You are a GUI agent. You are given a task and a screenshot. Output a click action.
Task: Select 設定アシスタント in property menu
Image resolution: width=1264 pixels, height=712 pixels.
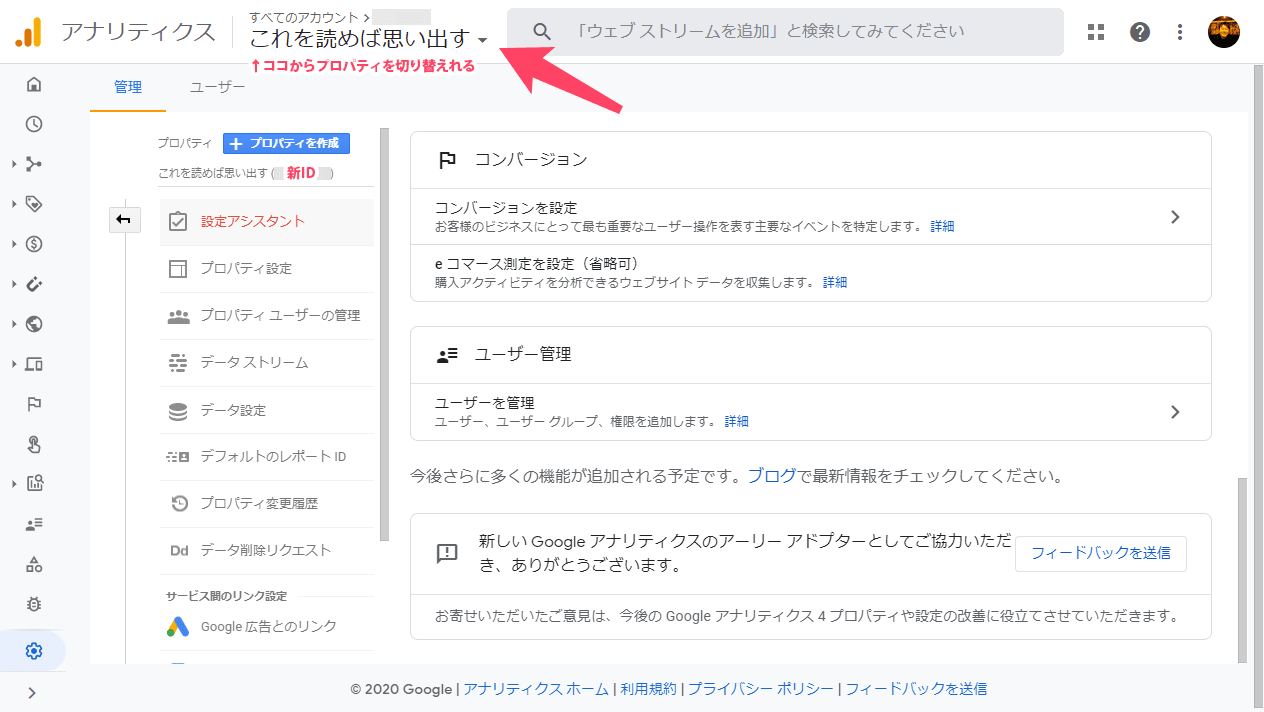[x=266, y=221]
